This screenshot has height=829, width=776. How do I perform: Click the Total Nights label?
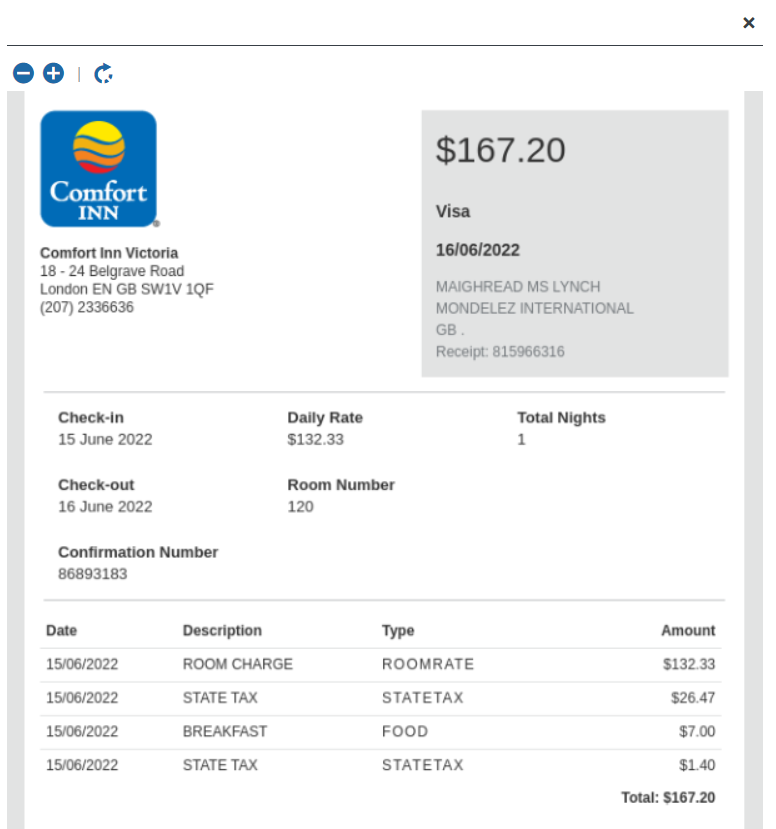tap(561, 418)
